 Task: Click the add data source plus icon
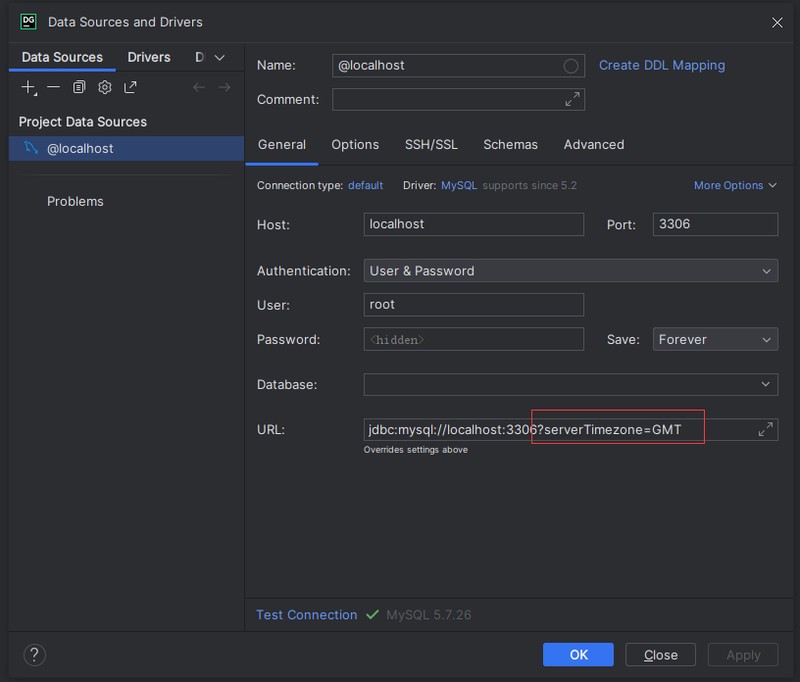coord(28,88)
